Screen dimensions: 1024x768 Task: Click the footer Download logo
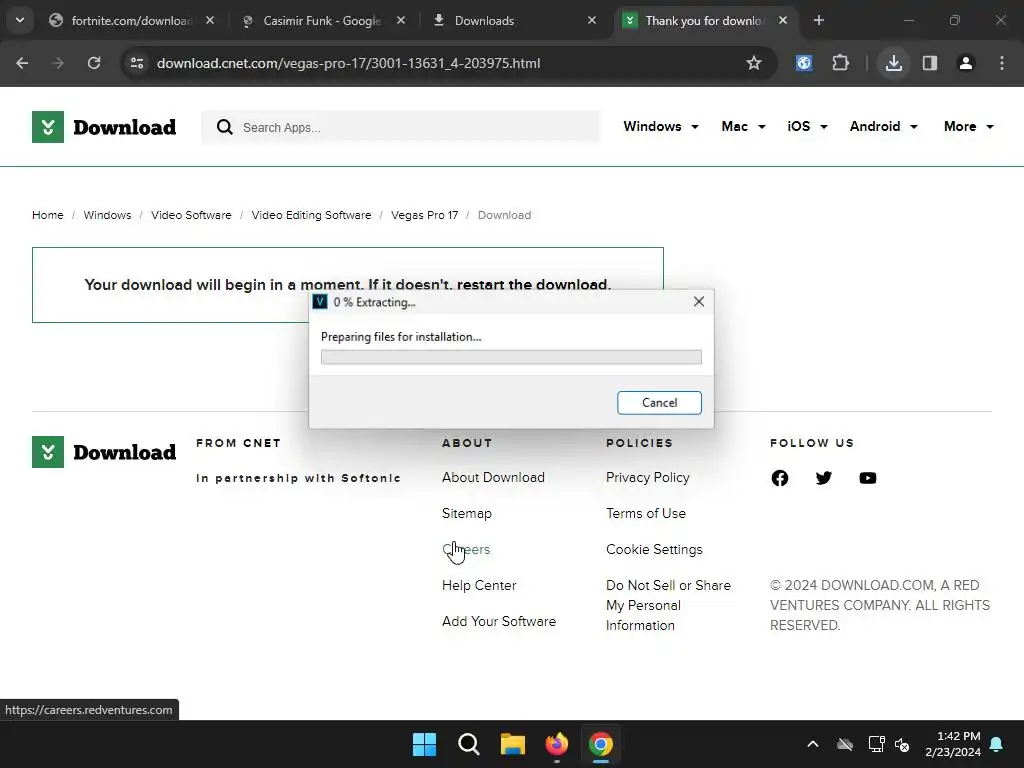click(x=104, y=452)
